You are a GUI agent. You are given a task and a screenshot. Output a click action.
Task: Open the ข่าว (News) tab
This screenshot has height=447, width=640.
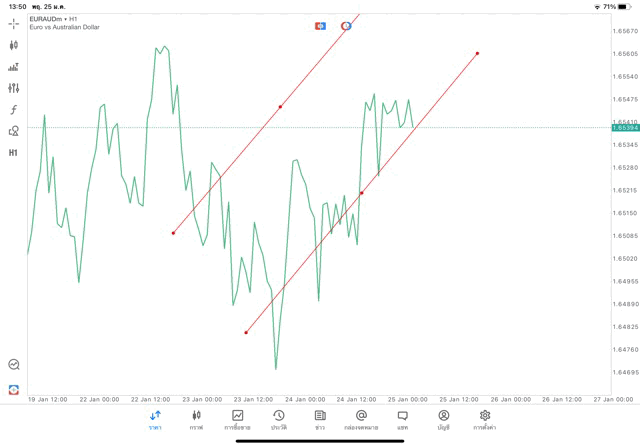point(320,419)
